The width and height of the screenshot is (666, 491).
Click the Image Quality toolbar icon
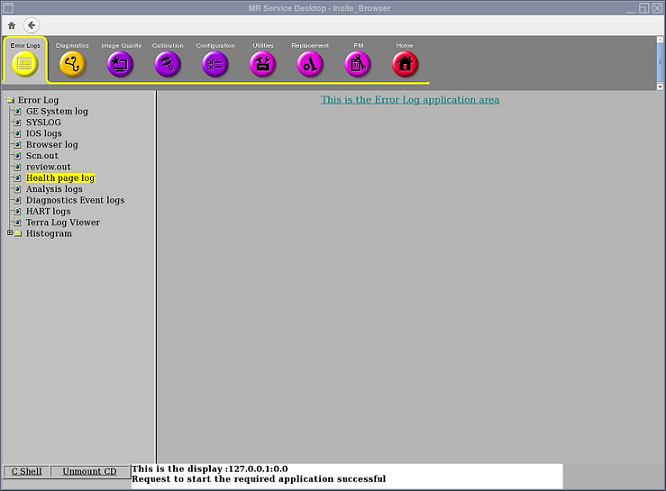(x=120, y=64)
